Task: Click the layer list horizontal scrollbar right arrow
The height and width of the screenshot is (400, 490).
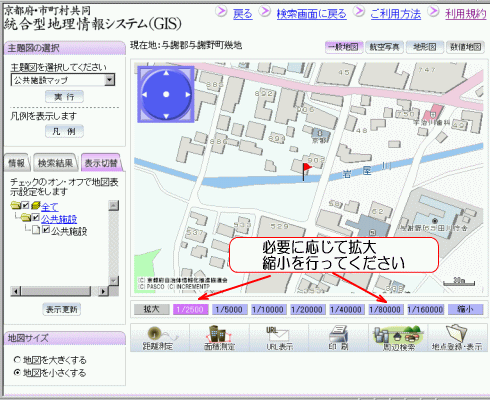Action: [x=103, y=291]
